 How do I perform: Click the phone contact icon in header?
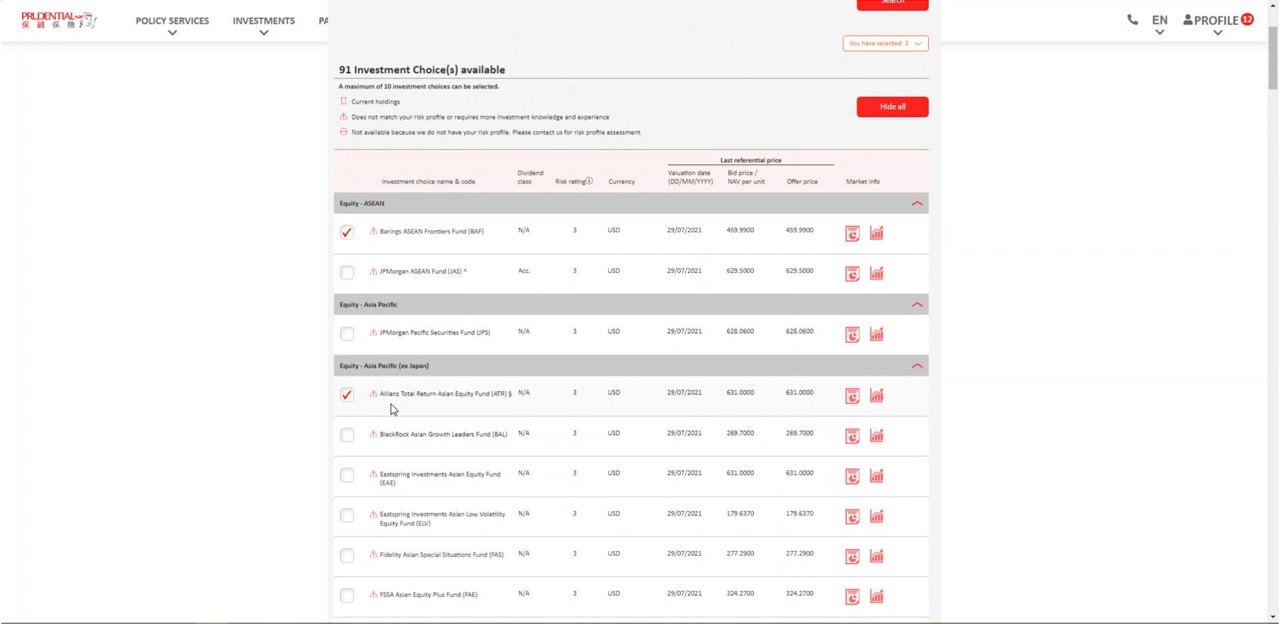point(1132,20)
